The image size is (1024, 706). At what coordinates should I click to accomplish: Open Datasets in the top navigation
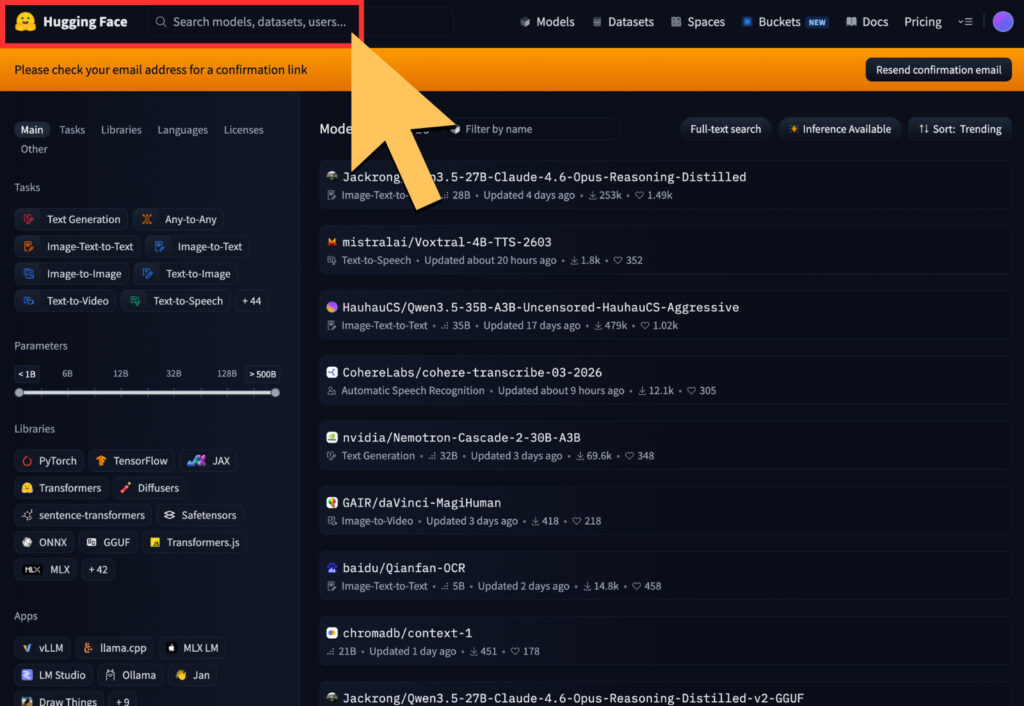(622, 22)
